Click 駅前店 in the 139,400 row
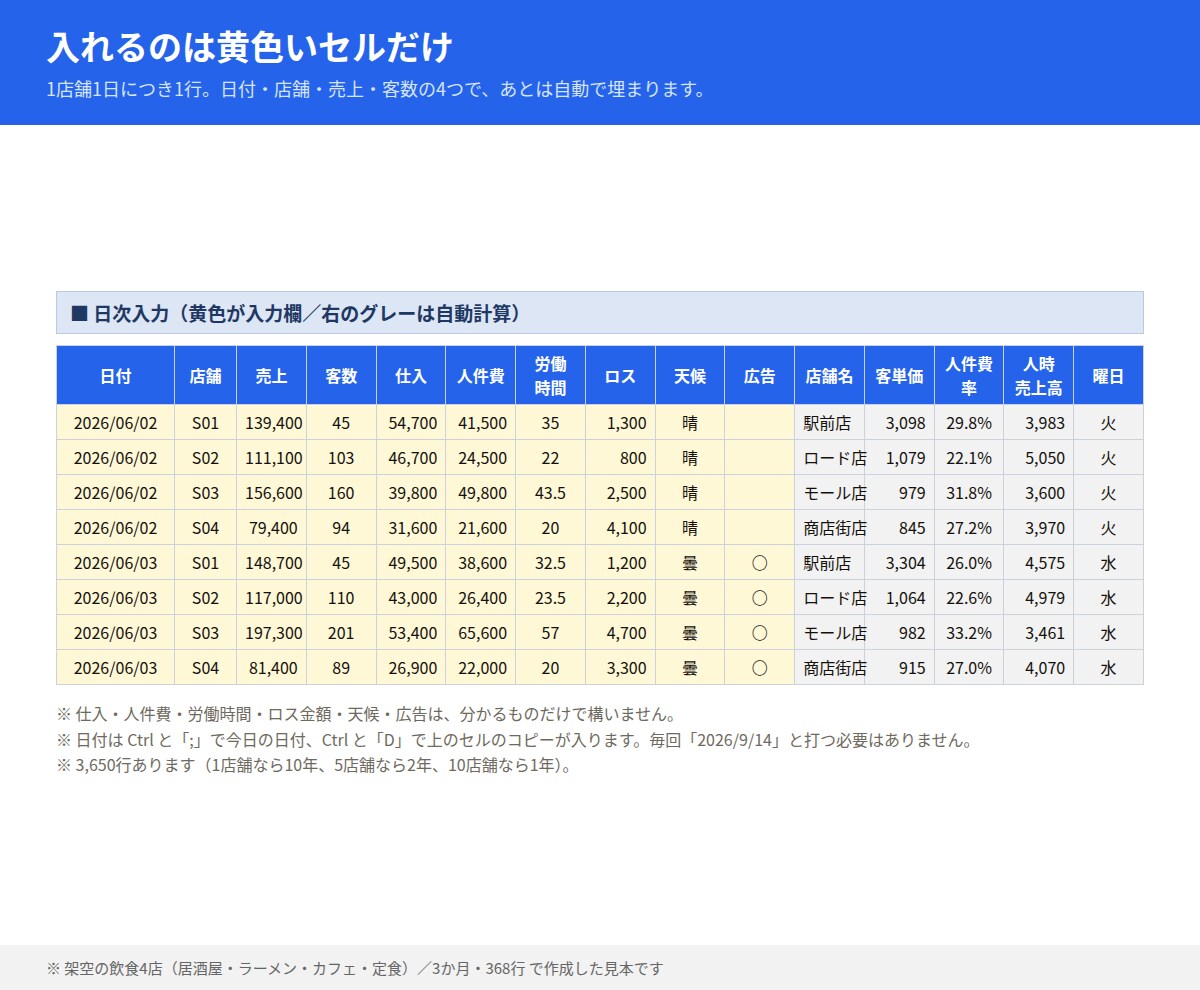Viewport: 1200px width, 990px height. pyautogui.click(x=829, y=423)
